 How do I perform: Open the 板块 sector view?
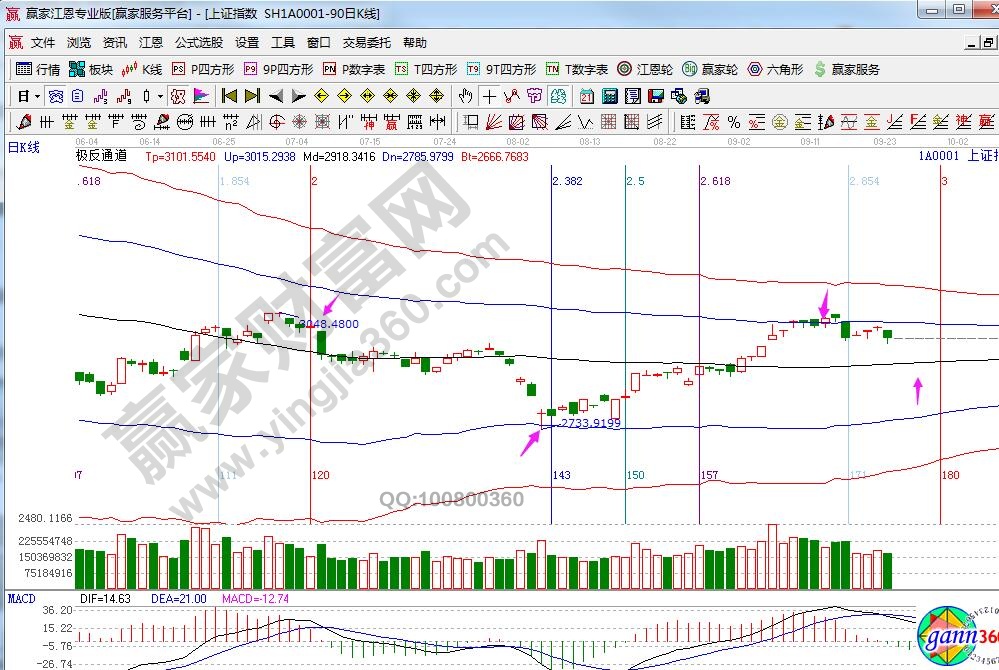pos(90,69)
